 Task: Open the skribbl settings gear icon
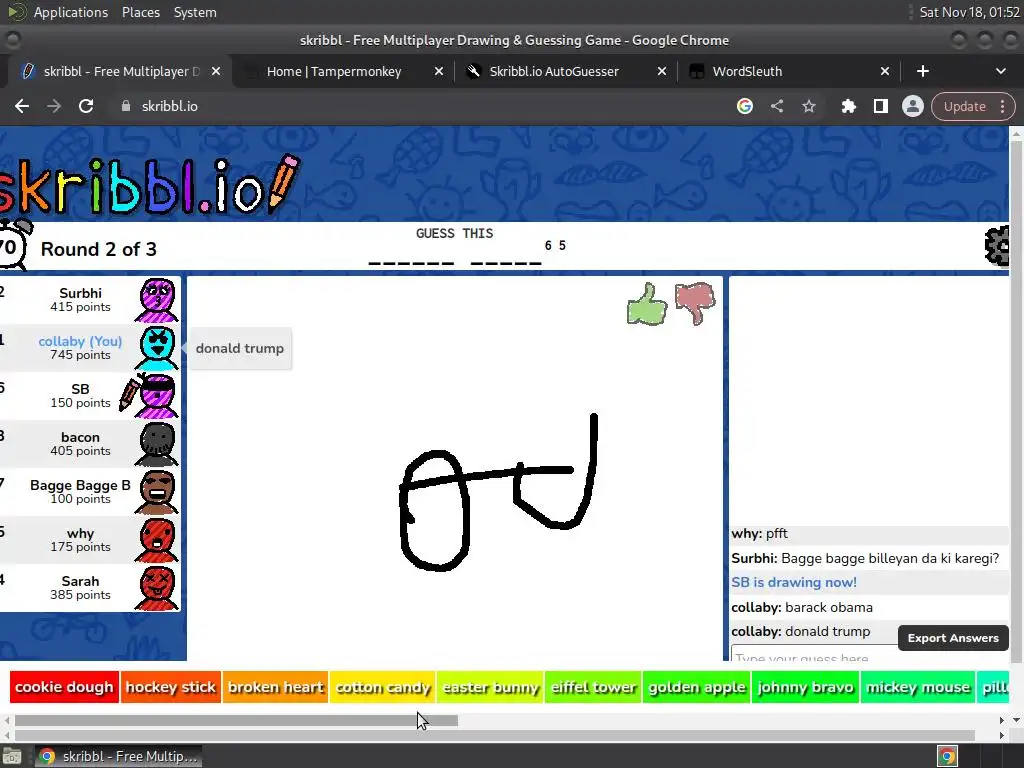[x=997, y=246]
